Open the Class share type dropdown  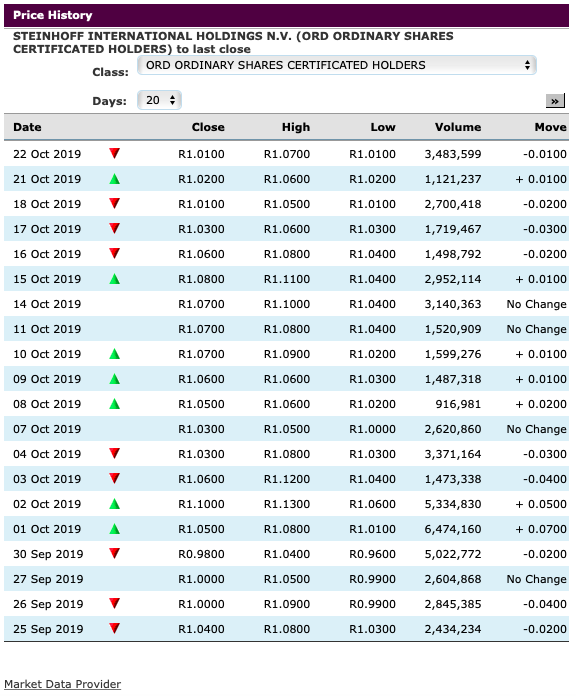(337, 65)
